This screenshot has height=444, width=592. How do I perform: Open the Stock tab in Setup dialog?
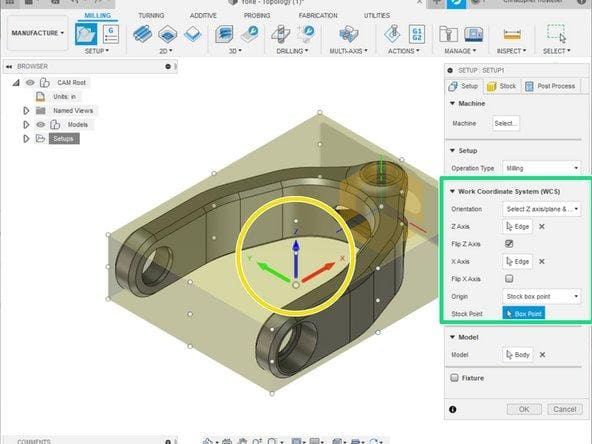click(502, 86)
